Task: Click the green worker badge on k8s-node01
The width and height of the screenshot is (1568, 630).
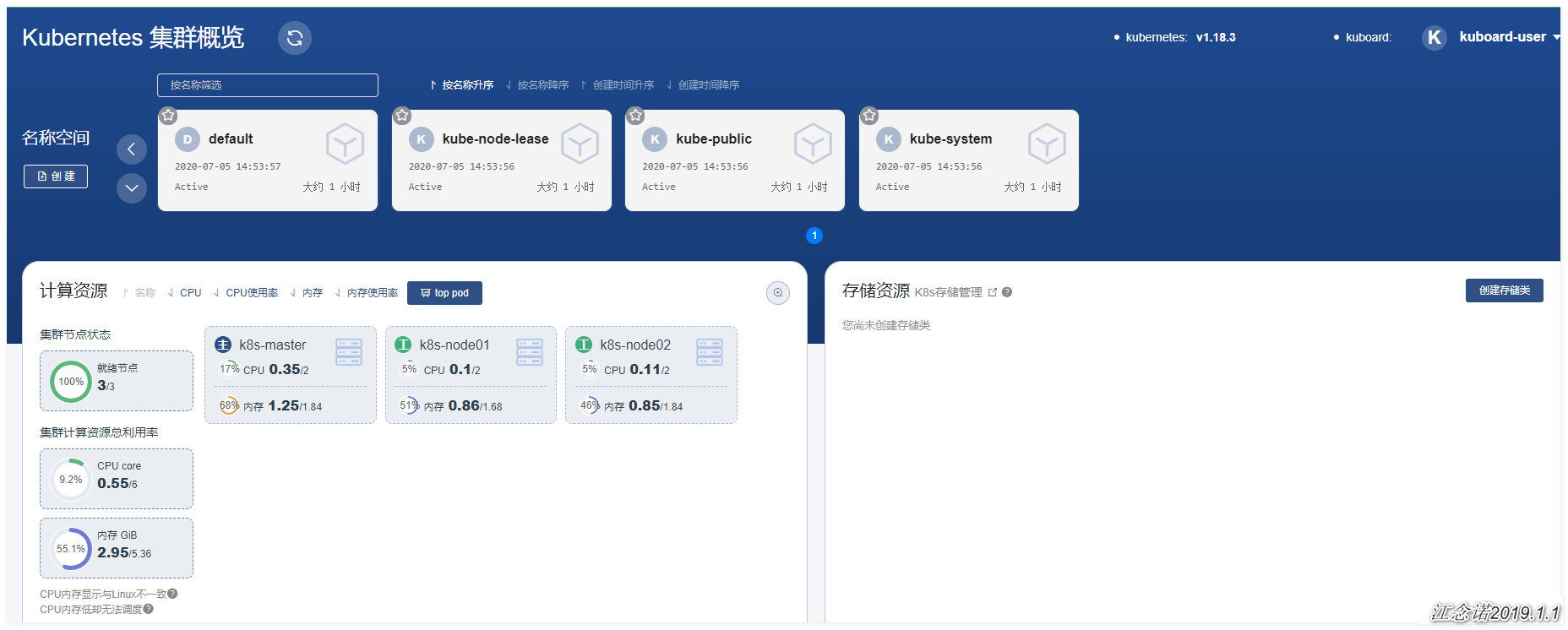Action: 404,345
